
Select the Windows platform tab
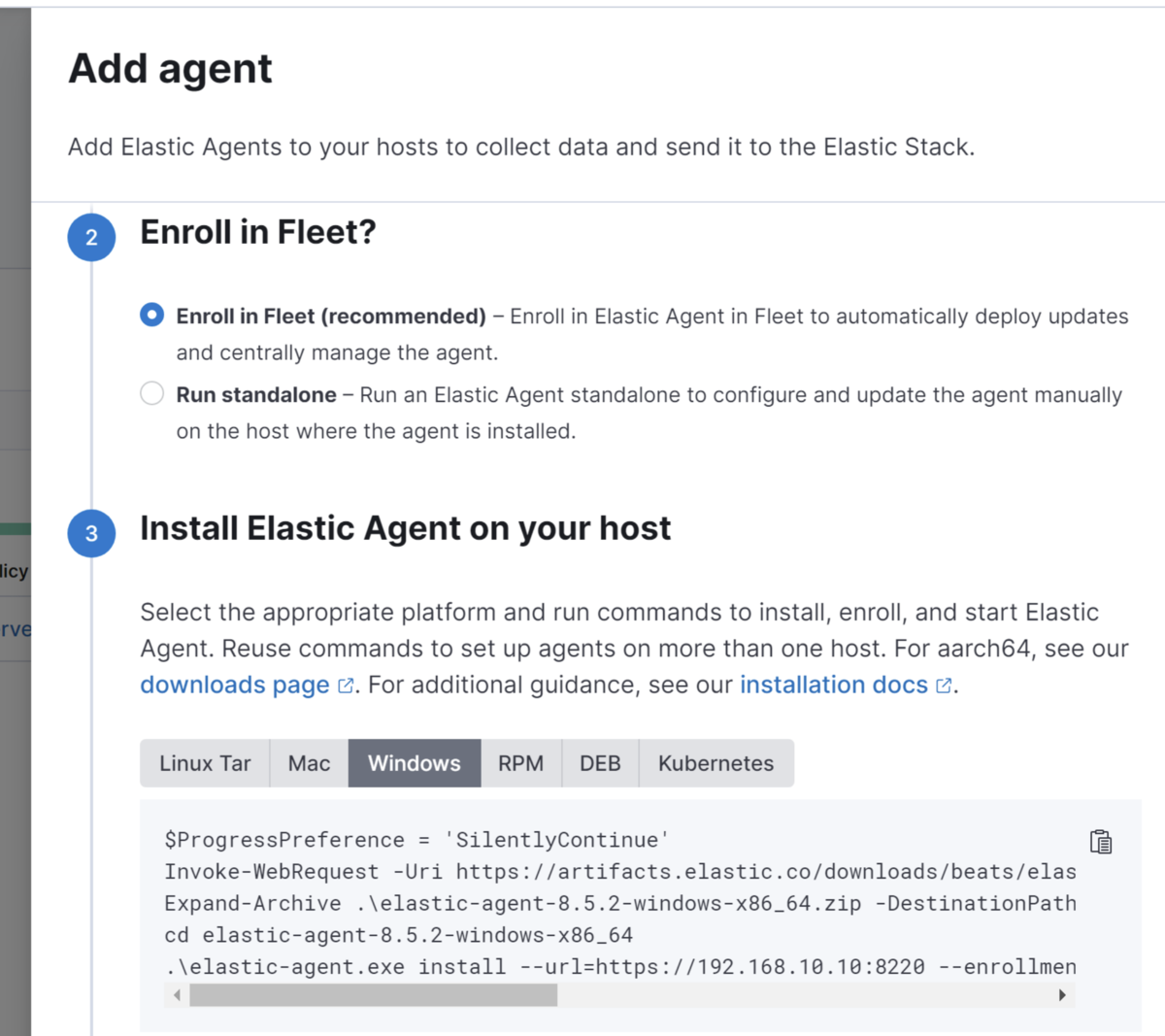click(x=415, y=763)
